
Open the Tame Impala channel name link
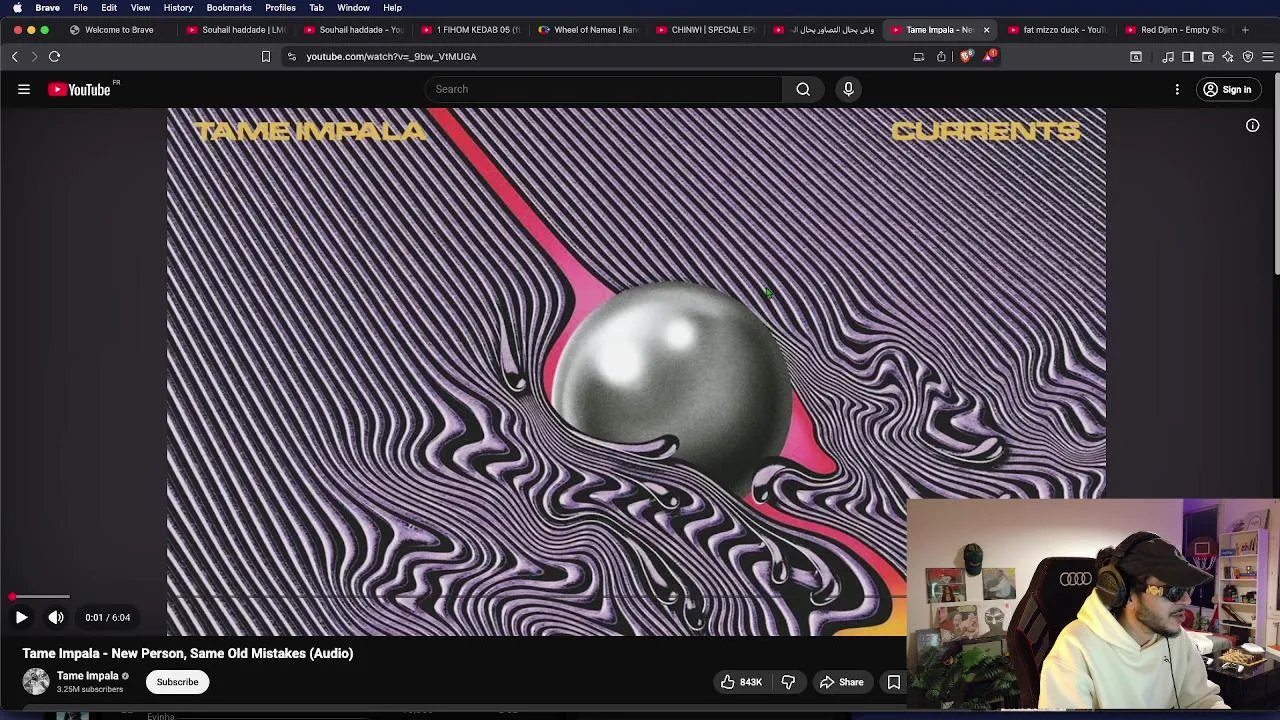click(88, 676)
